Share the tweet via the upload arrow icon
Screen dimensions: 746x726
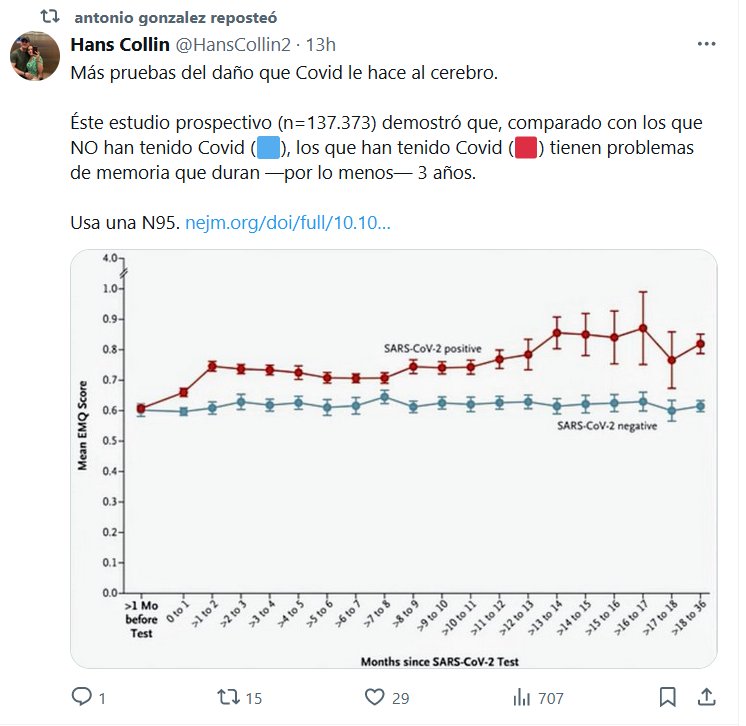pyautogui.click(x=705, y=697)
